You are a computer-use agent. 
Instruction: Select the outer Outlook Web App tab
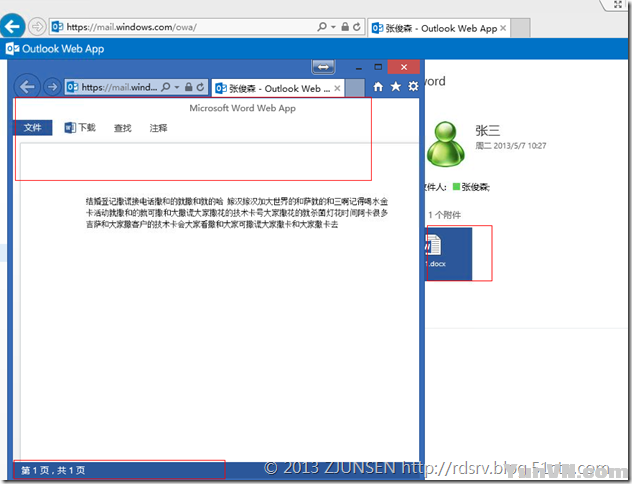(x=439, y=28)
